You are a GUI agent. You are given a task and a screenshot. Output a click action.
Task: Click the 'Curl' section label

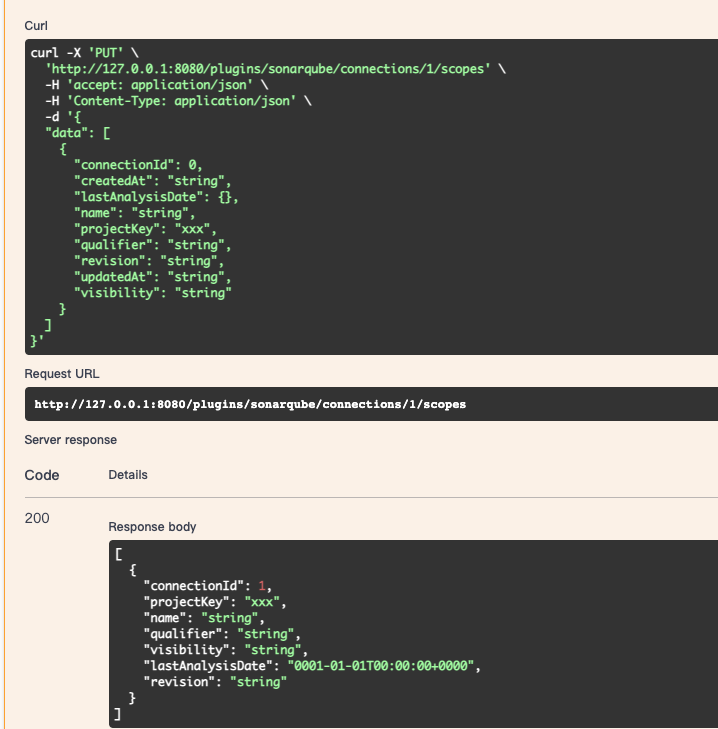[36, 26]
